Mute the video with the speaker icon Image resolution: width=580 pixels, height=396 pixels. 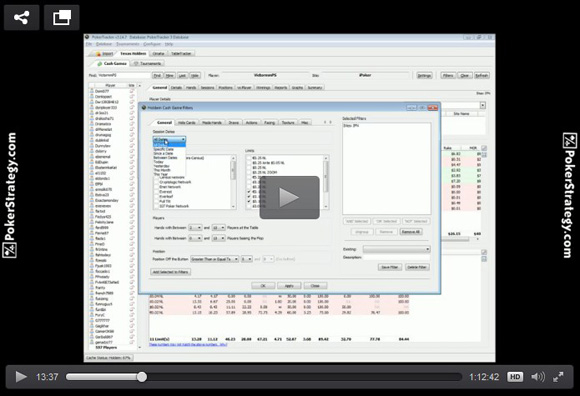coord(538,377)
